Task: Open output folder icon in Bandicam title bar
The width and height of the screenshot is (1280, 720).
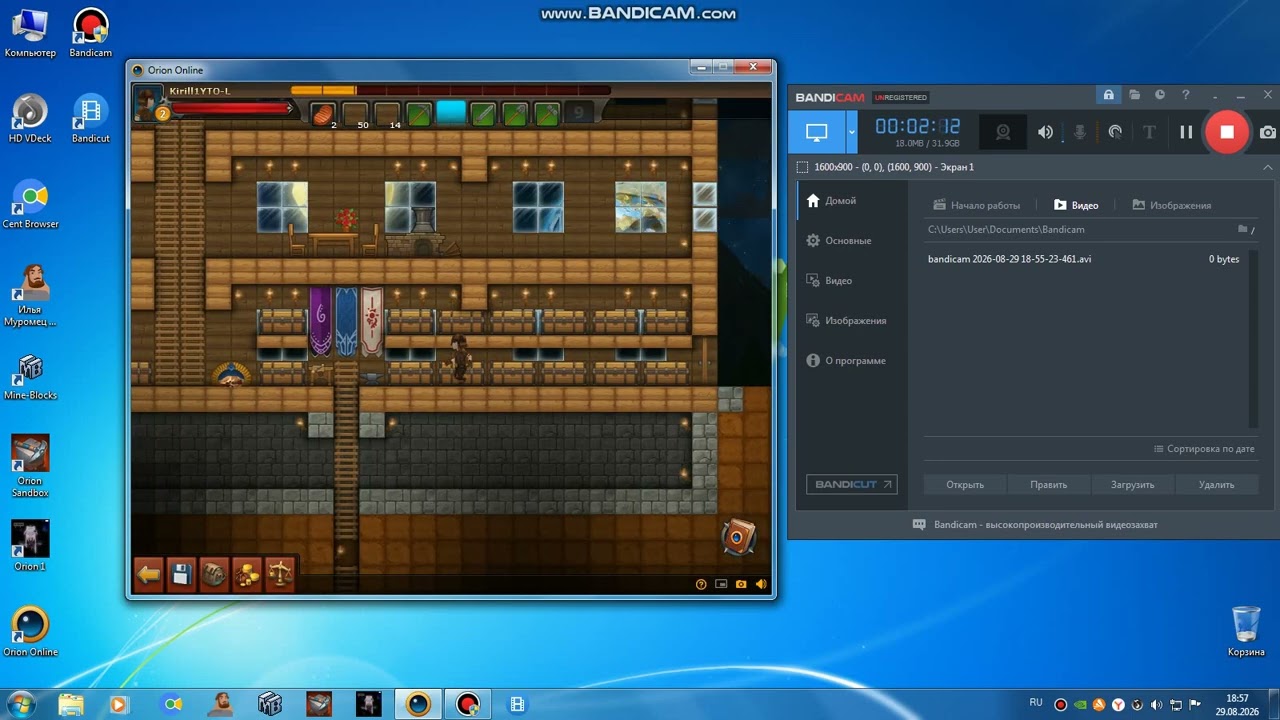Action: click(1134, 95)
